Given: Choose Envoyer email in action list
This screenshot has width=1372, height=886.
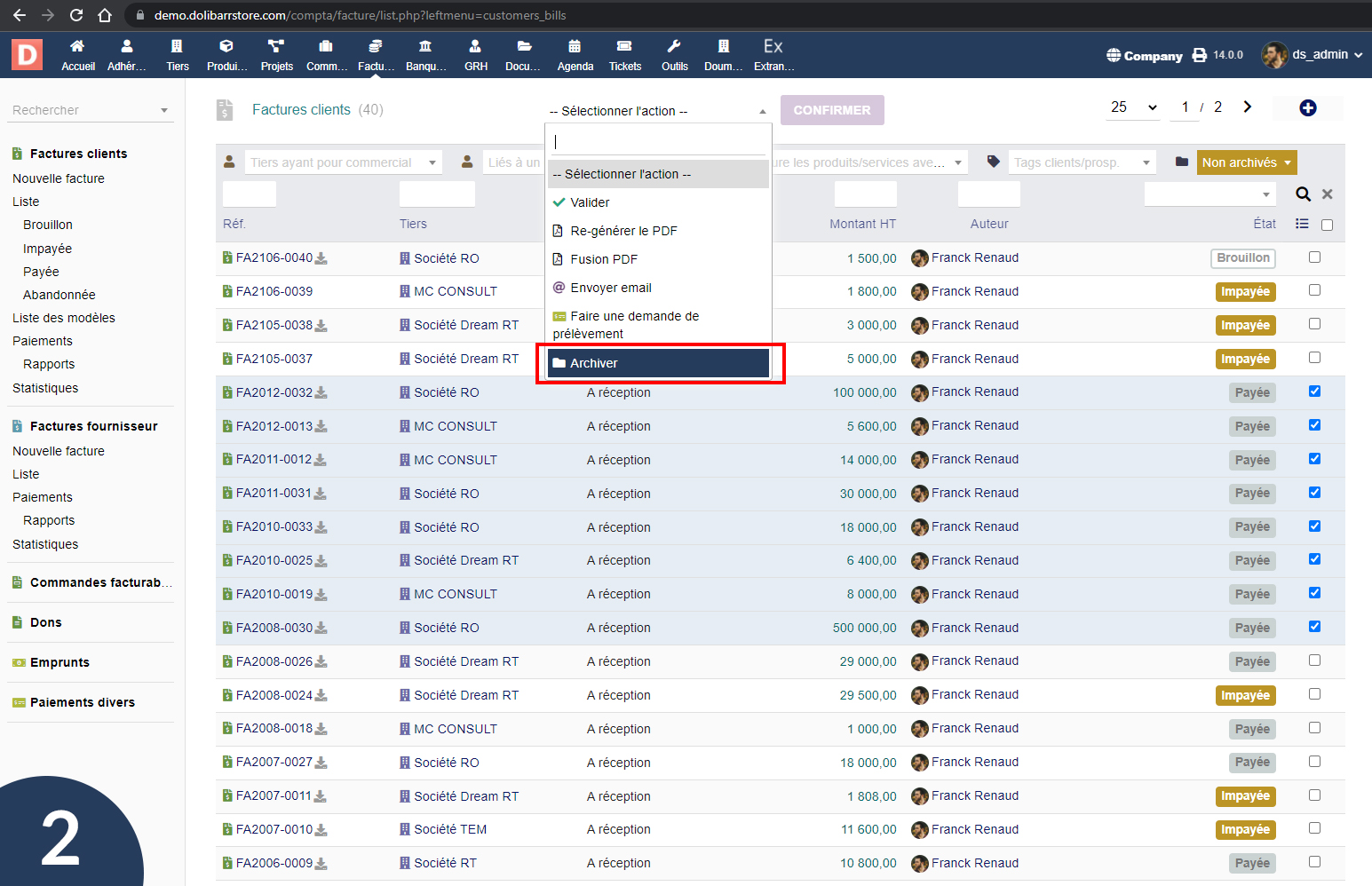Looking at the screenshot, I should [x=610, y=288].
